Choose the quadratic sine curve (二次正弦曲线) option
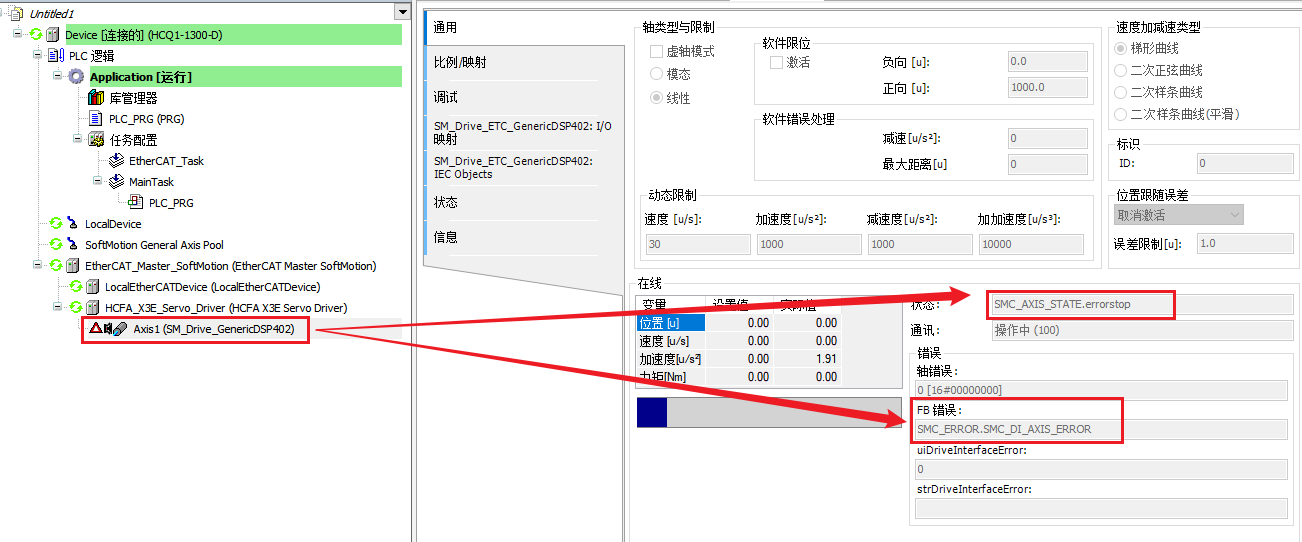Image resolution: width=1302 pixels, height=542 pixels. 1121,70
